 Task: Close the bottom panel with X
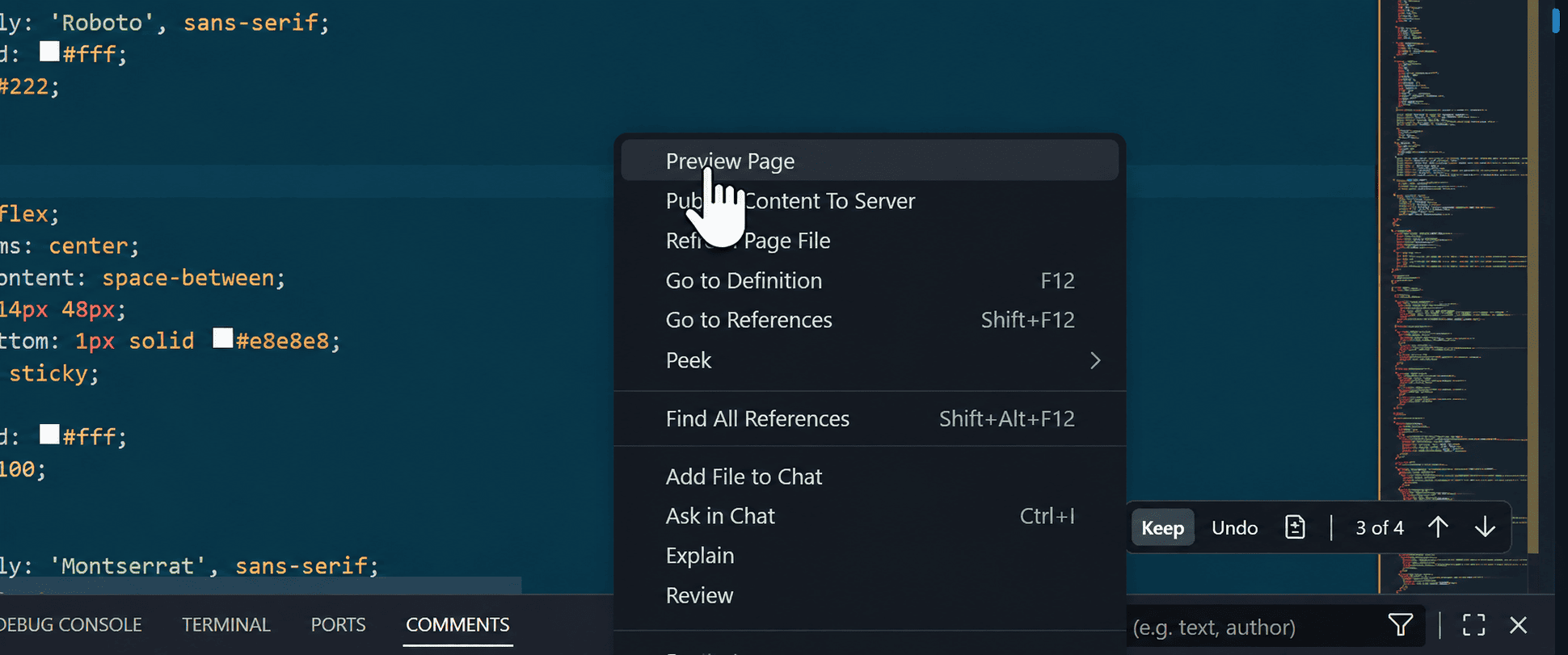coord(1518,625)
